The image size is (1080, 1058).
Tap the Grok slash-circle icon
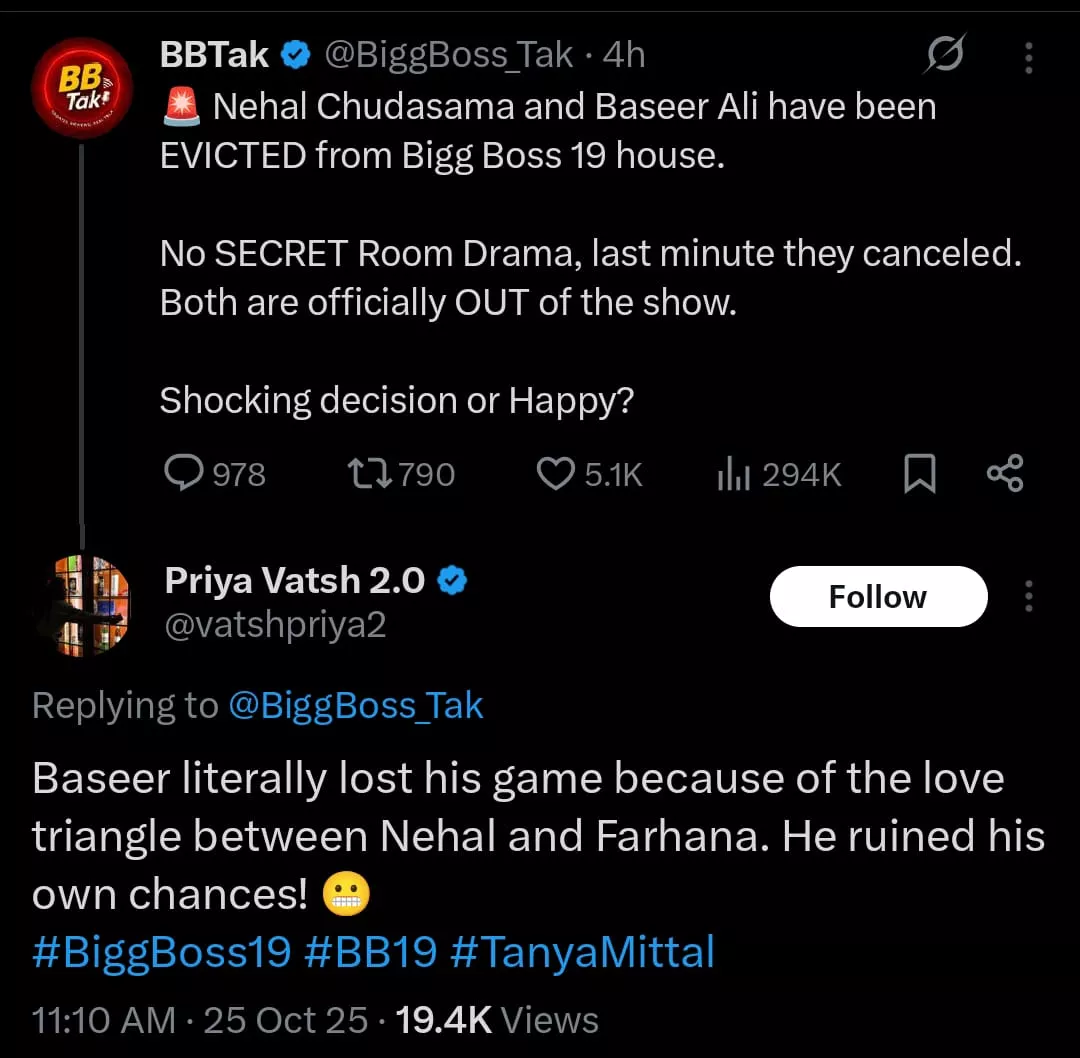tap(944, 55)
